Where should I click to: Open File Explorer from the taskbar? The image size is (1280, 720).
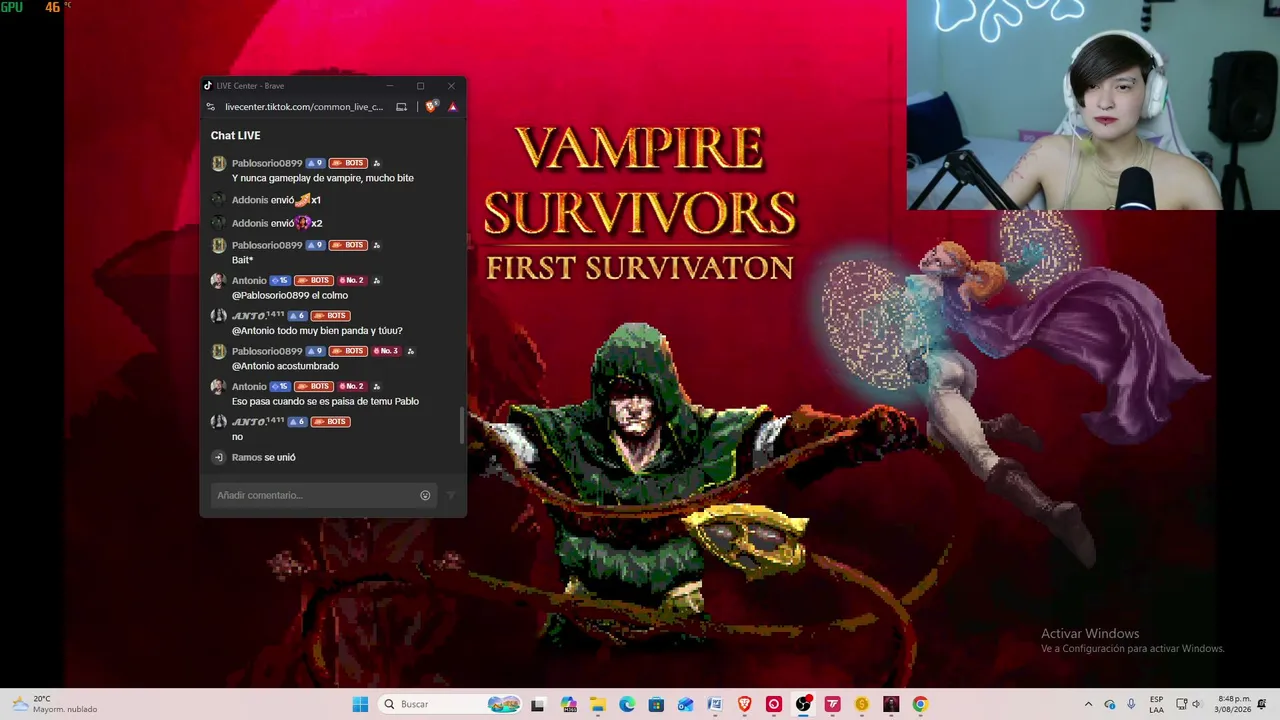tap(598, 704)
